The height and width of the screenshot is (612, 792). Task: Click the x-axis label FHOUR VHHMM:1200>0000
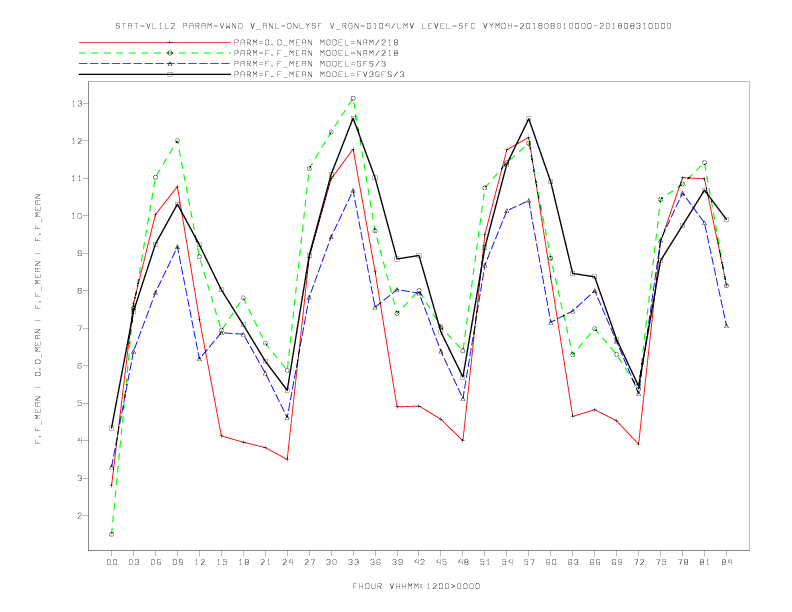click(416, 586)
